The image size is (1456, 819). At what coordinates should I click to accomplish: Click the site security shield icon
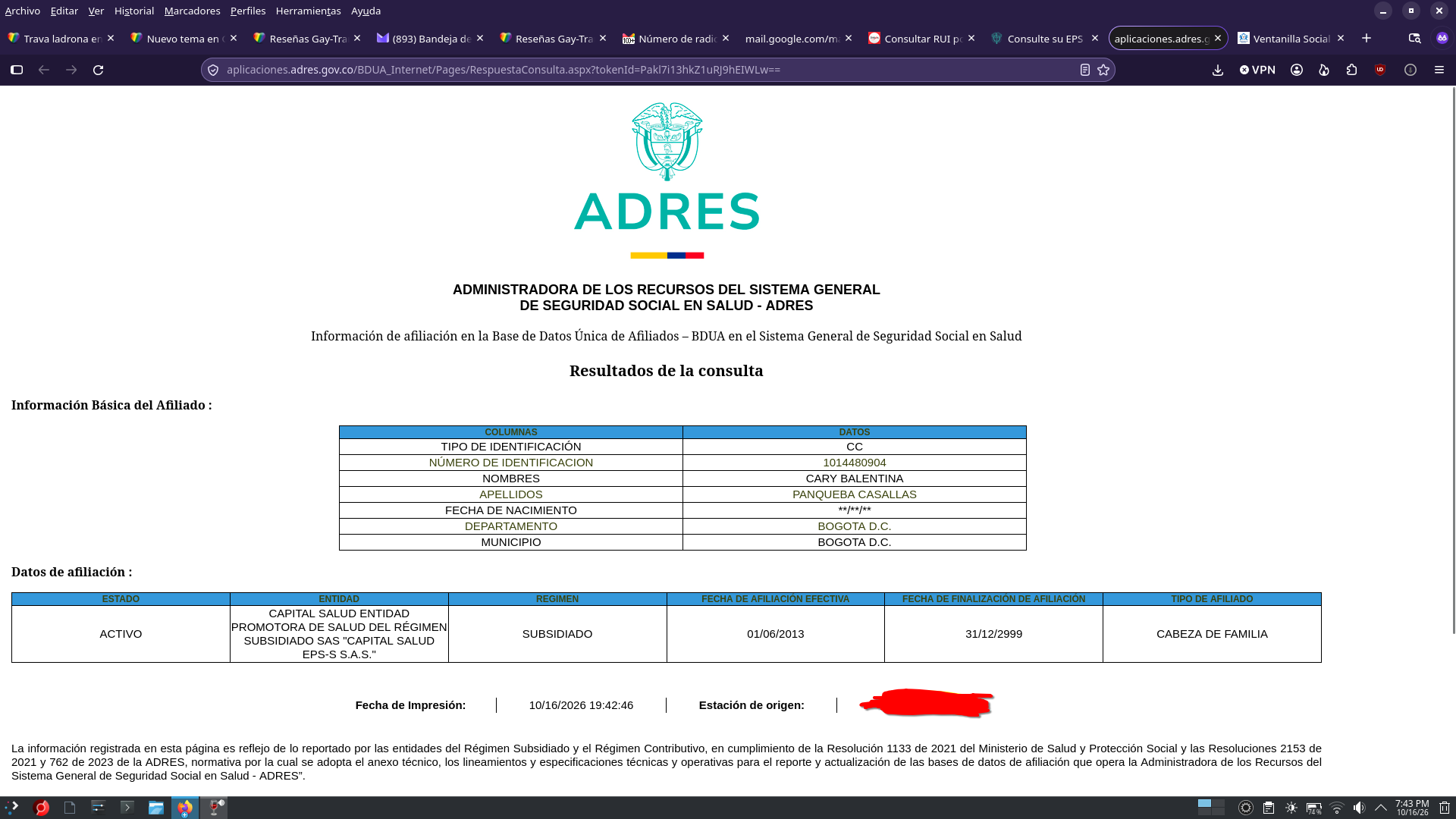(x=213, y=70)
